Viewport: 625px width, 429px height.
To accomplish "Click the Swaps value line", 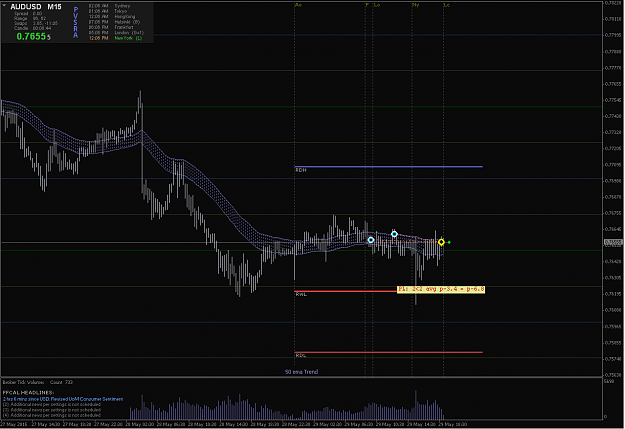I will [36, 24].
